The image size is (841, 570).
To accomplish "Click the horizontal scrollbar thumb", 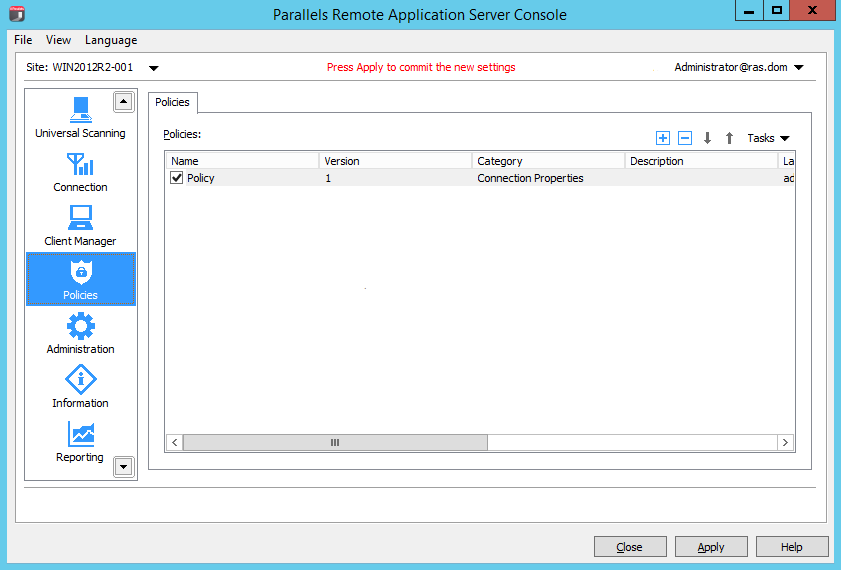I will coord(335,442).
